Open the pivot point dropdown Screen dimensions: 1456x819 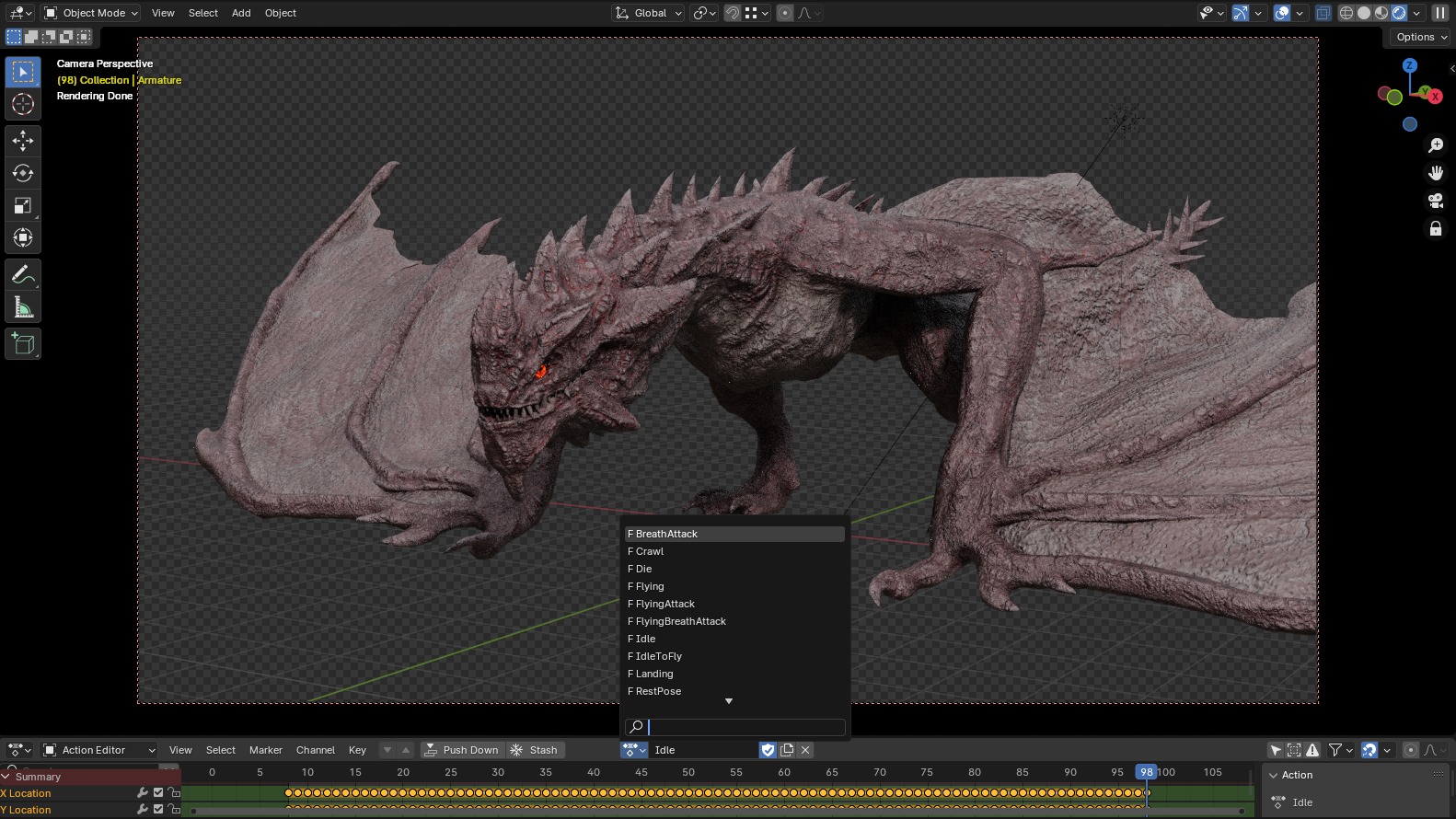(x=705, y=13)
